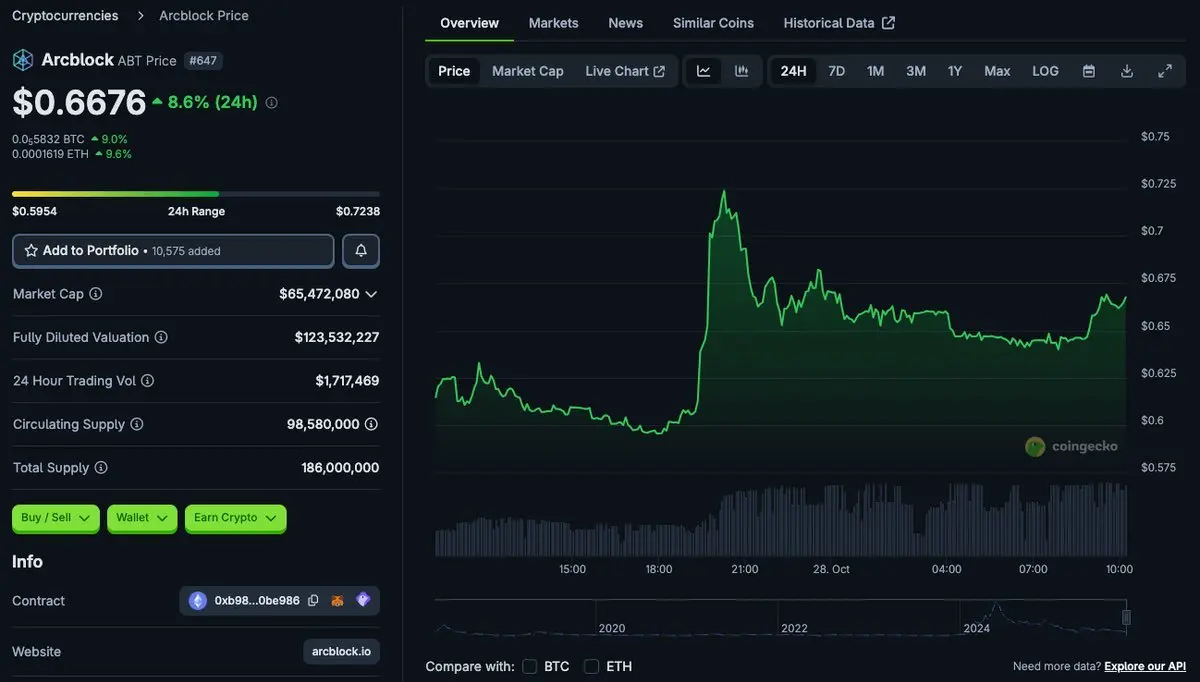Click the Arcblock coin logo icon
Image resolution: width=1200 pixels, height=682 pixels.
pos(23,60)
